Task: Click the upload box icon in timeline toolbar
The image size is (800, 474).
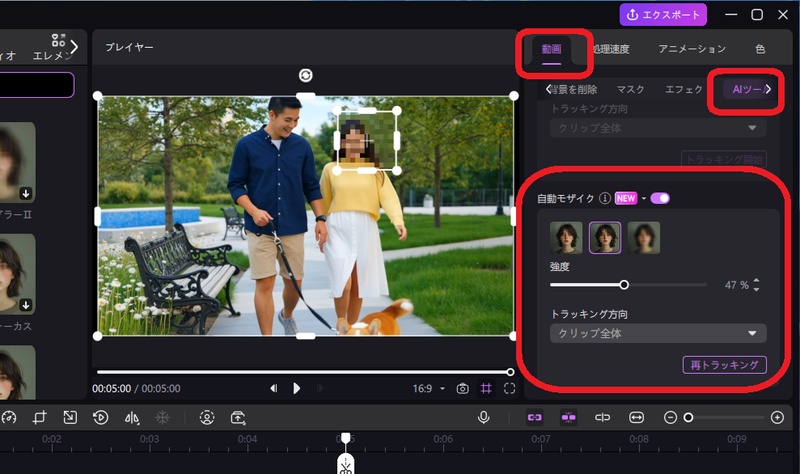Action: (x=238, y=417)
